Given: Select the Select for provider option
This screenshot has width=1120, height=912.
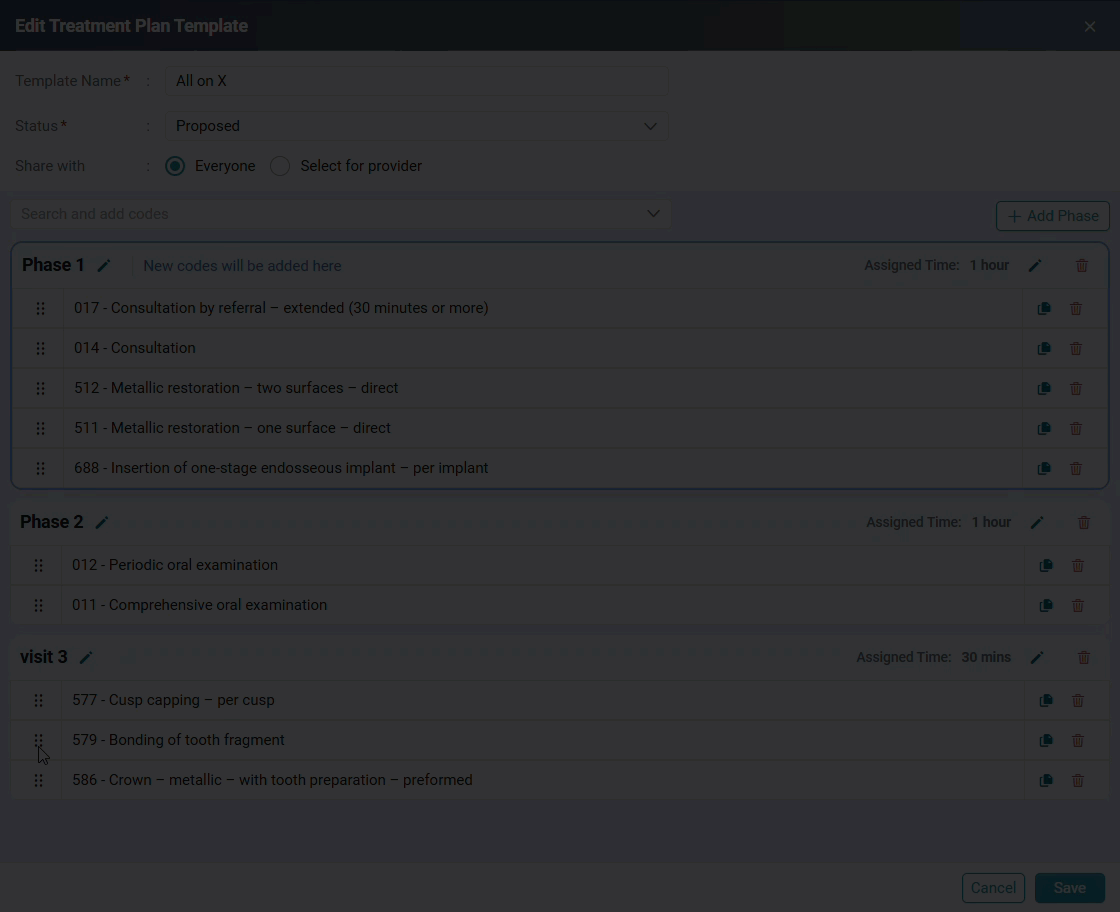Looking at the screenshot, I should click(x=280, y=166).
